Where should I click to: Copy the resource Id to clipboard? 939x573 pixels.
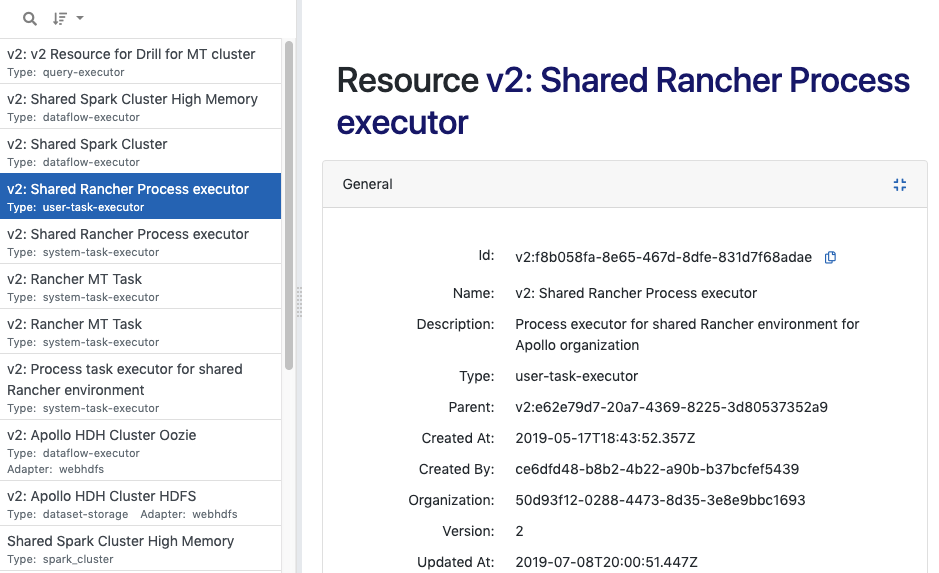point(830,257)
